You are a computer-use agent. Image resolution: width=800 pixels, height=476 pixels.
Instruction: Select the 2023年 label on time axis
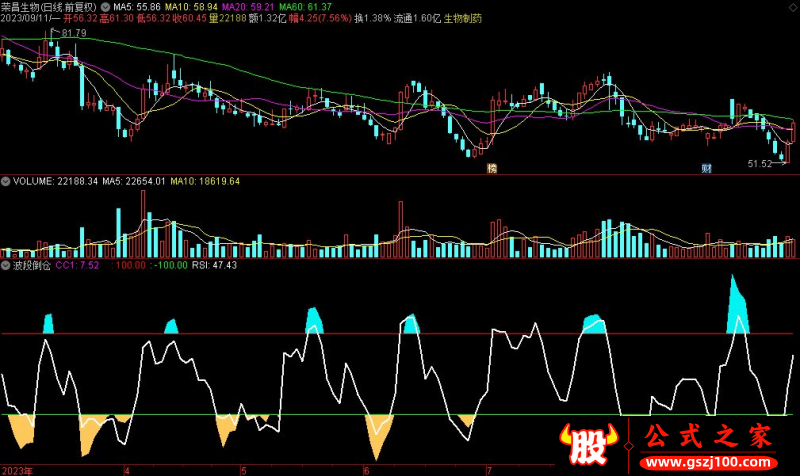pyautogui.click(x=18, y=471)
